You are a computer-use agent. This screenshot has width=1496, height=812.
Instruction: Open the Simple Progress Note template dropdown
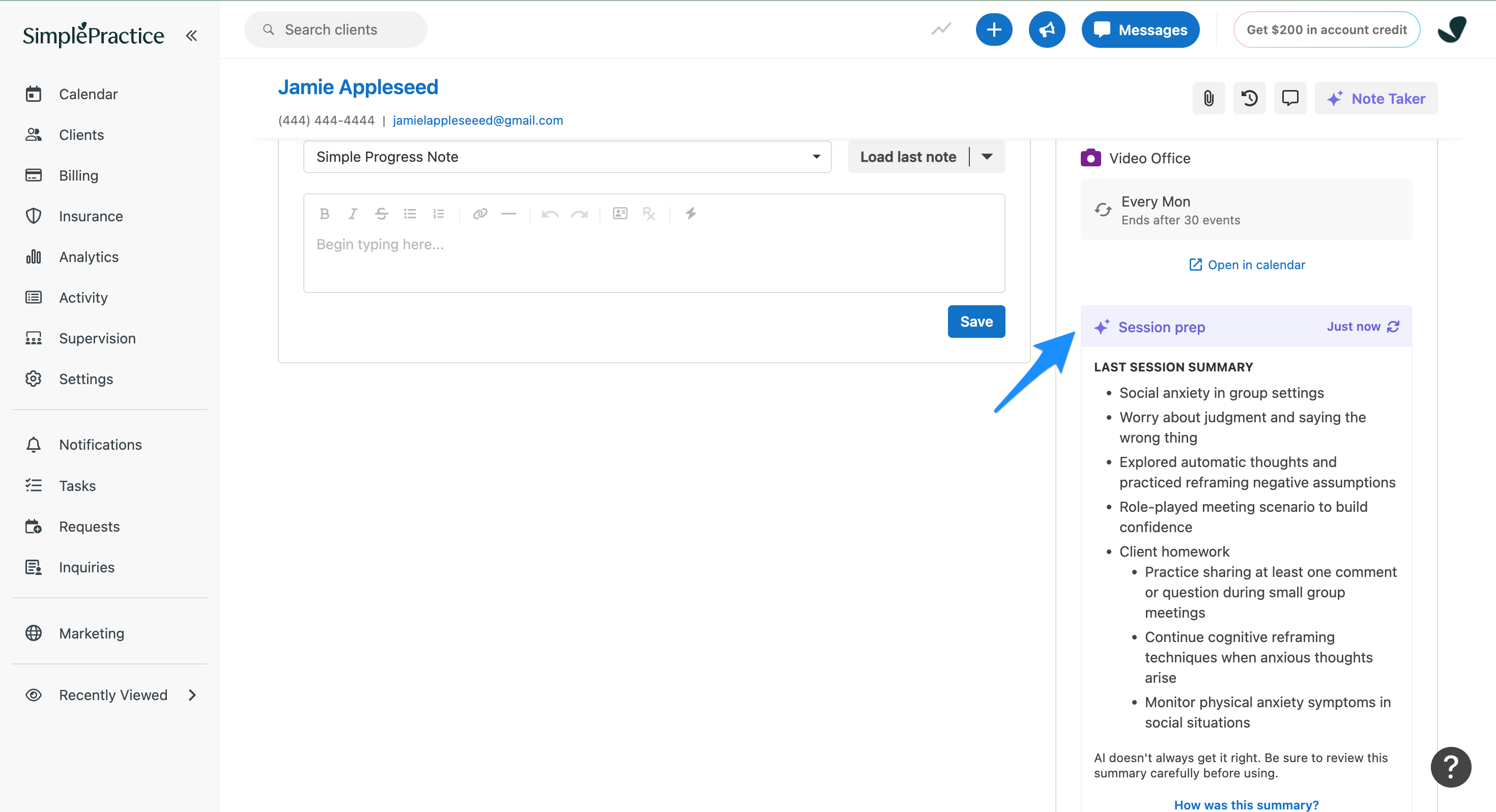tap(567, 157)
